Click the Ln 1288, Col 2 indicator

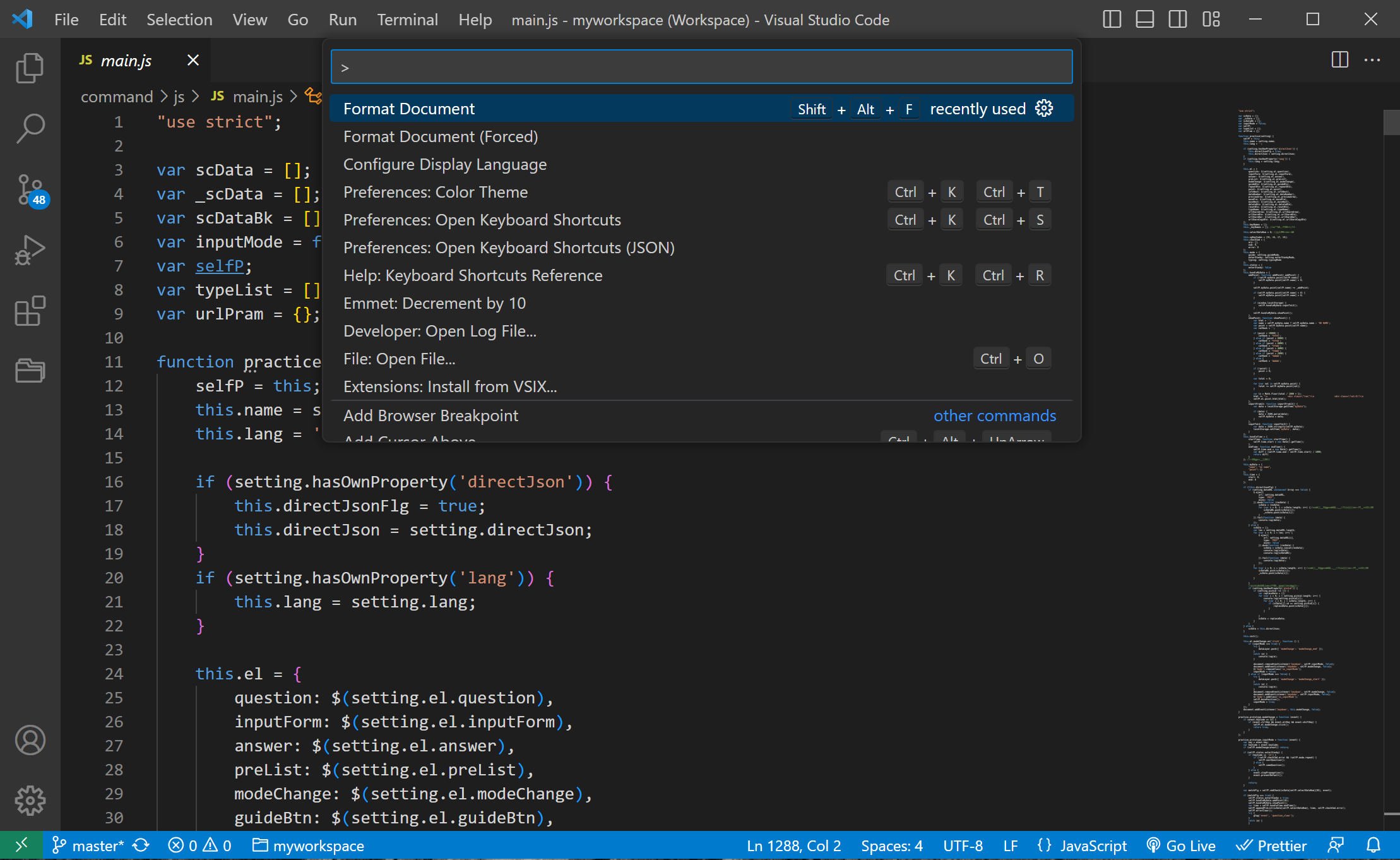[794, 845]
